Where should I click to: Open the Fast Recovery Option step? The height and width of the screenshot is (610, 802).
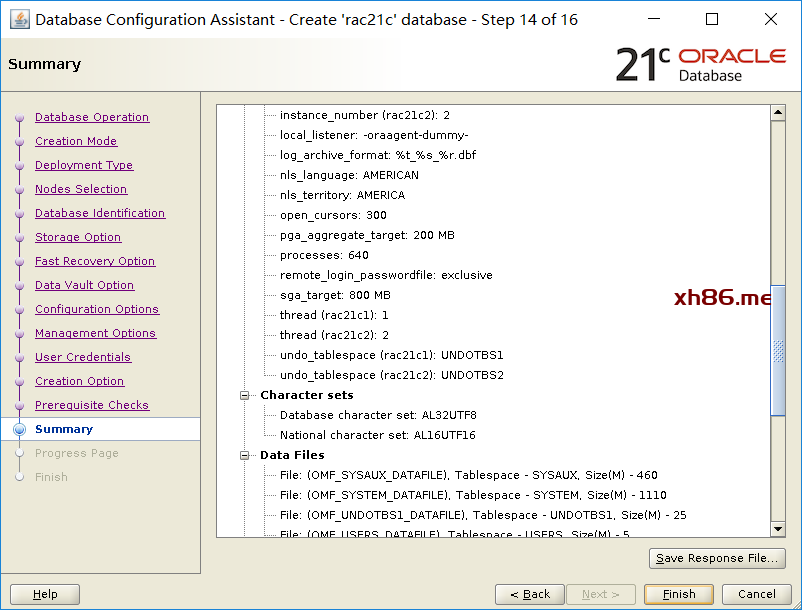pos(95,261)
